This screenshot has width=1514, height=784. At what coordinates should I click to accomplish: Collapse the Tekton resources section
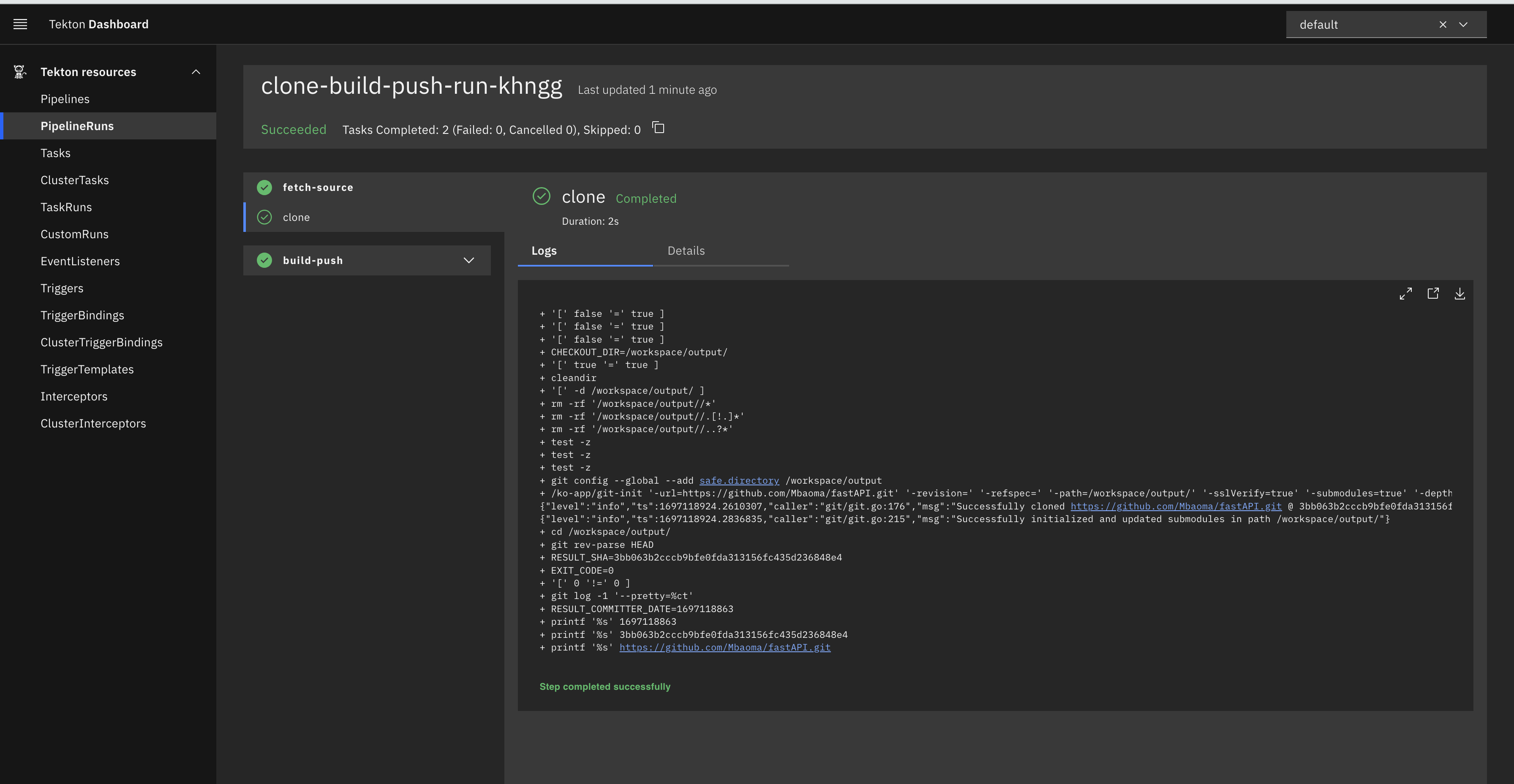click(x=196, y=71)
